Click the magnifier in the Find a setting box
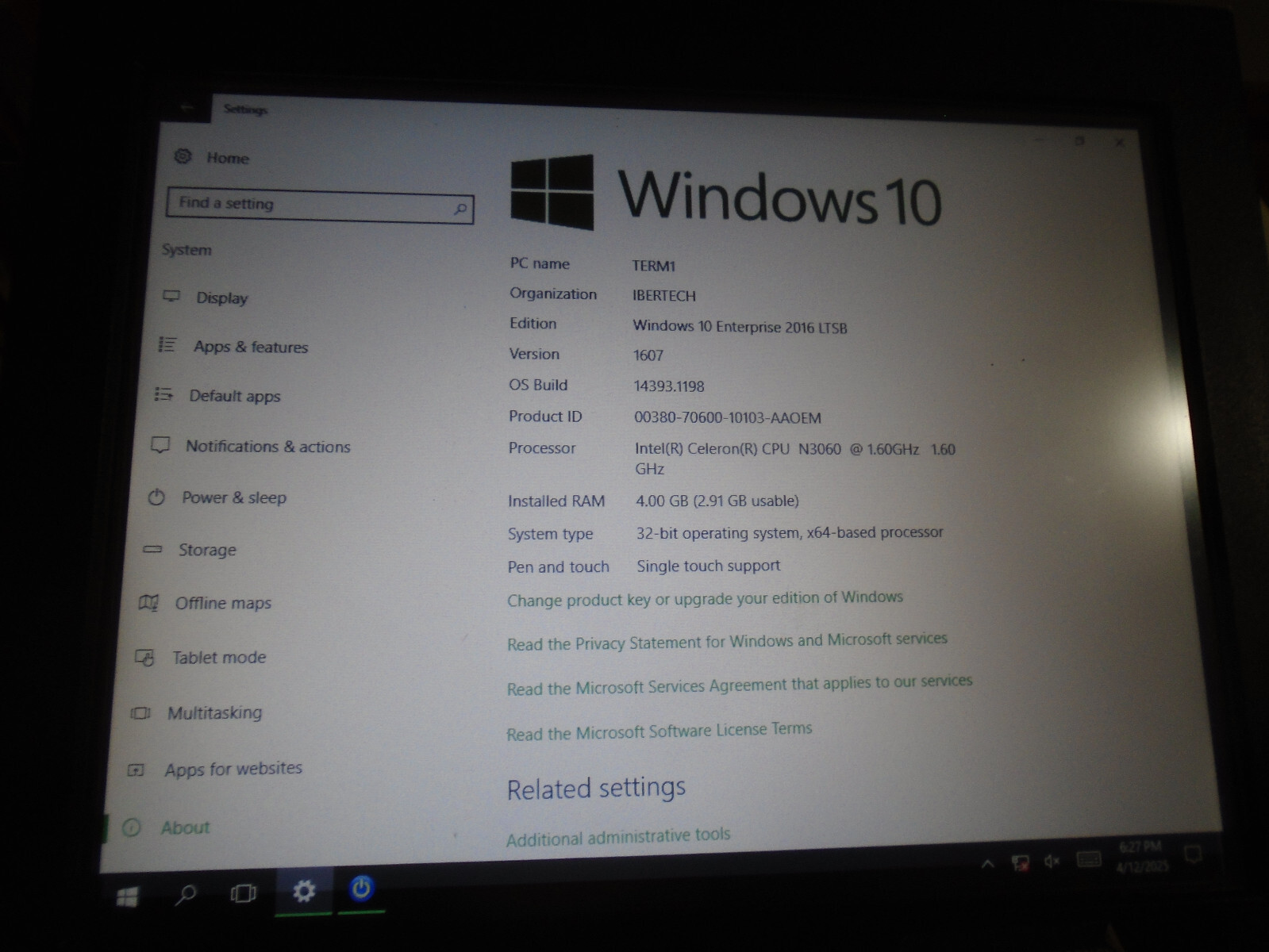Screen dimensions: 1269x952 [x=460, y=209]
